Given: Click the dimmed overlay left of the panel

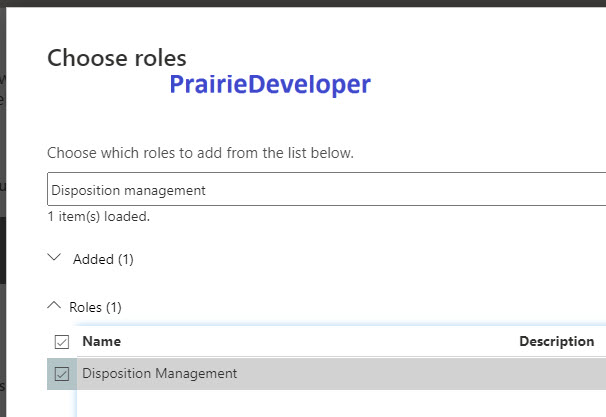Looking at the screenshot, I should click(x=3, y=209).
